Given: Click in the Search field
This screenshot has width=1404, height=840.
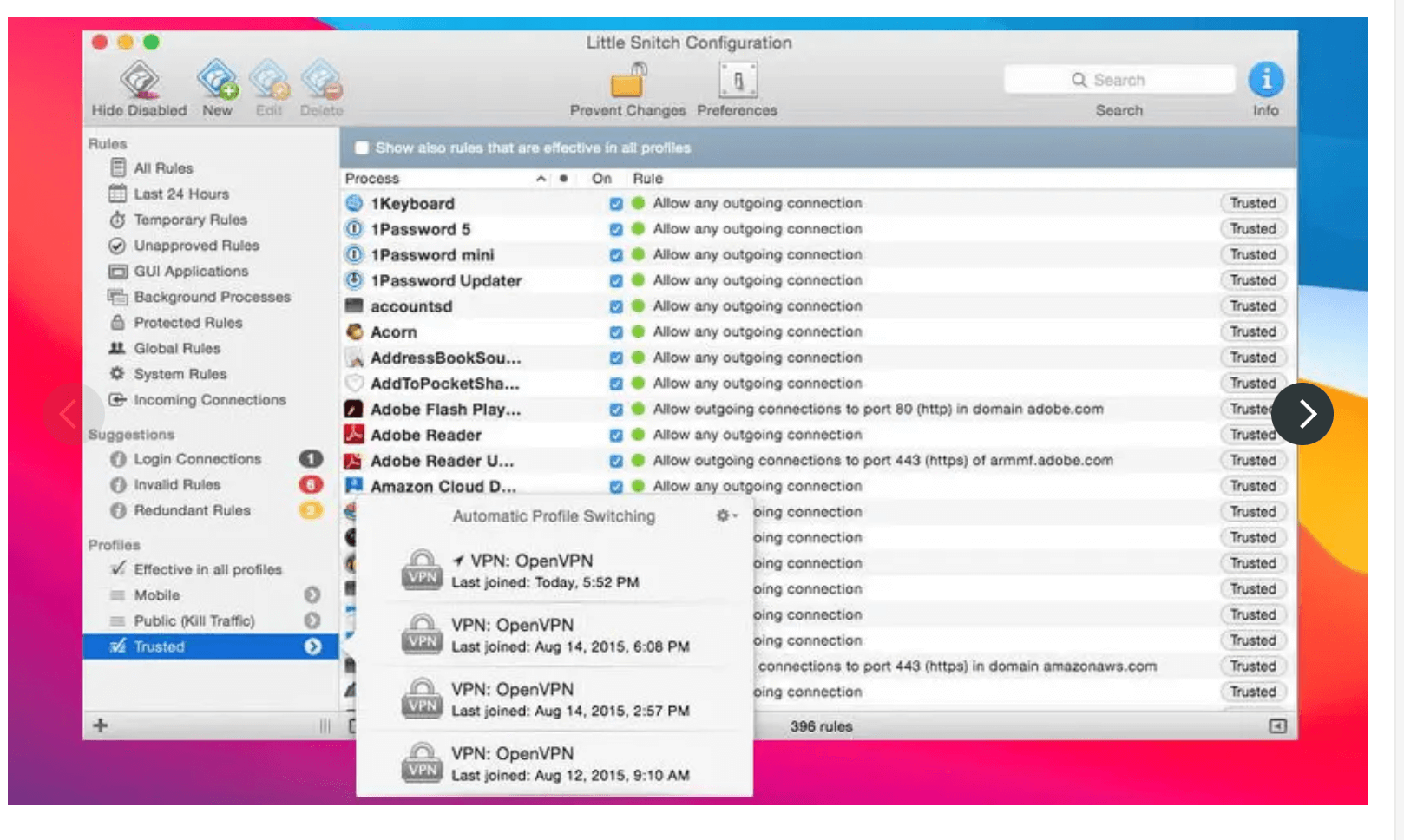Looking at the screenshot, I should pyautogui.click(x=1119, y=80).
